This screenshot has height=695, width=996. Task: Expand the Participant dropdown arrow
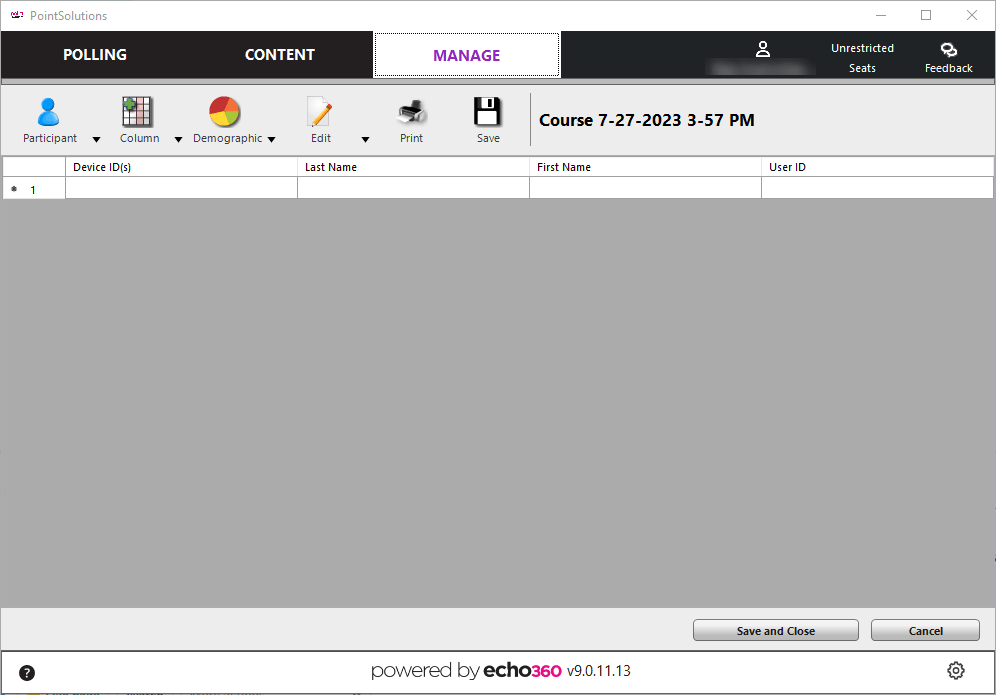(x=96, y=140)
